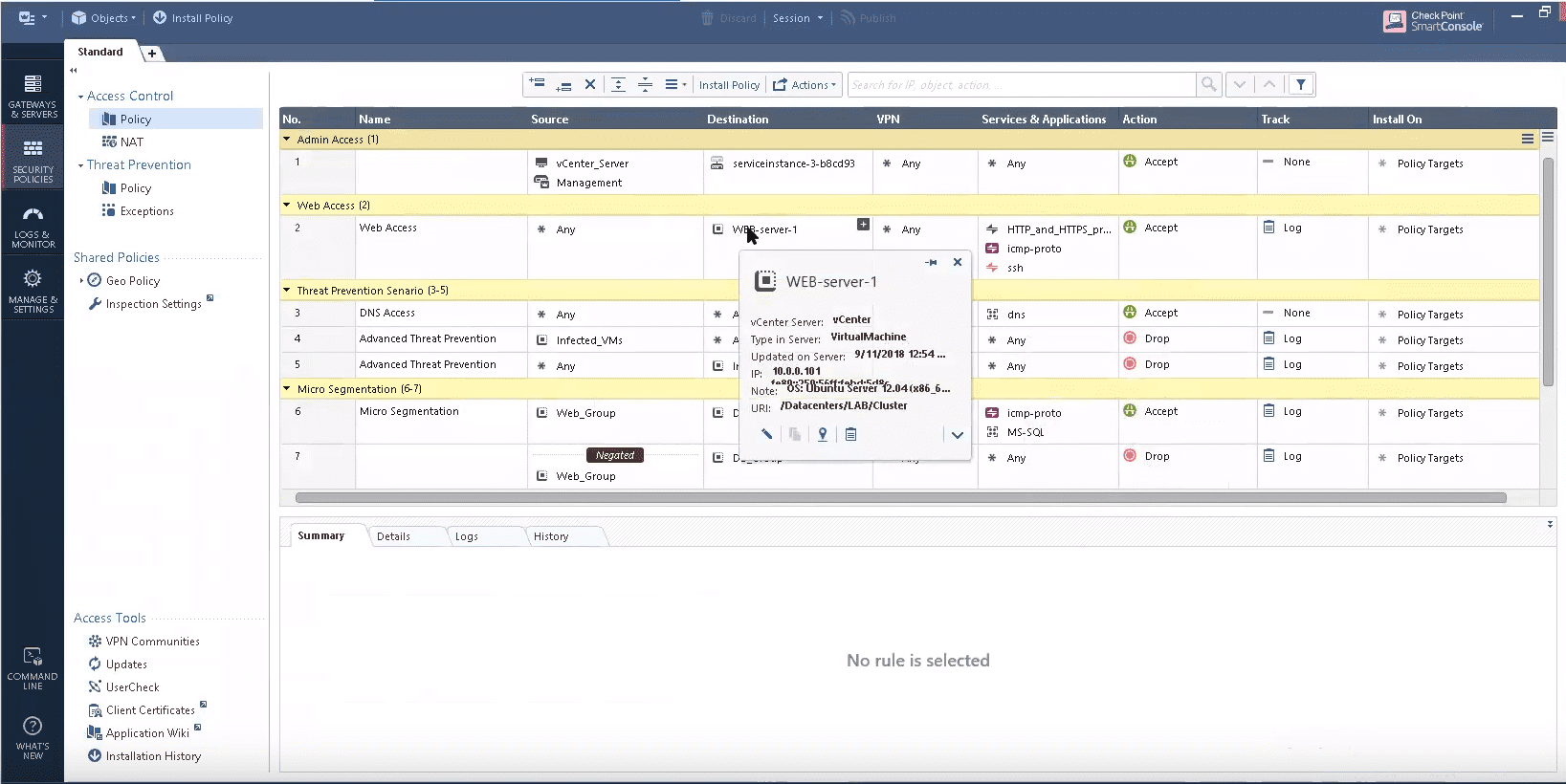Open the Command Line panel
Screen dimensions: 1566x784
coord(33,668)
